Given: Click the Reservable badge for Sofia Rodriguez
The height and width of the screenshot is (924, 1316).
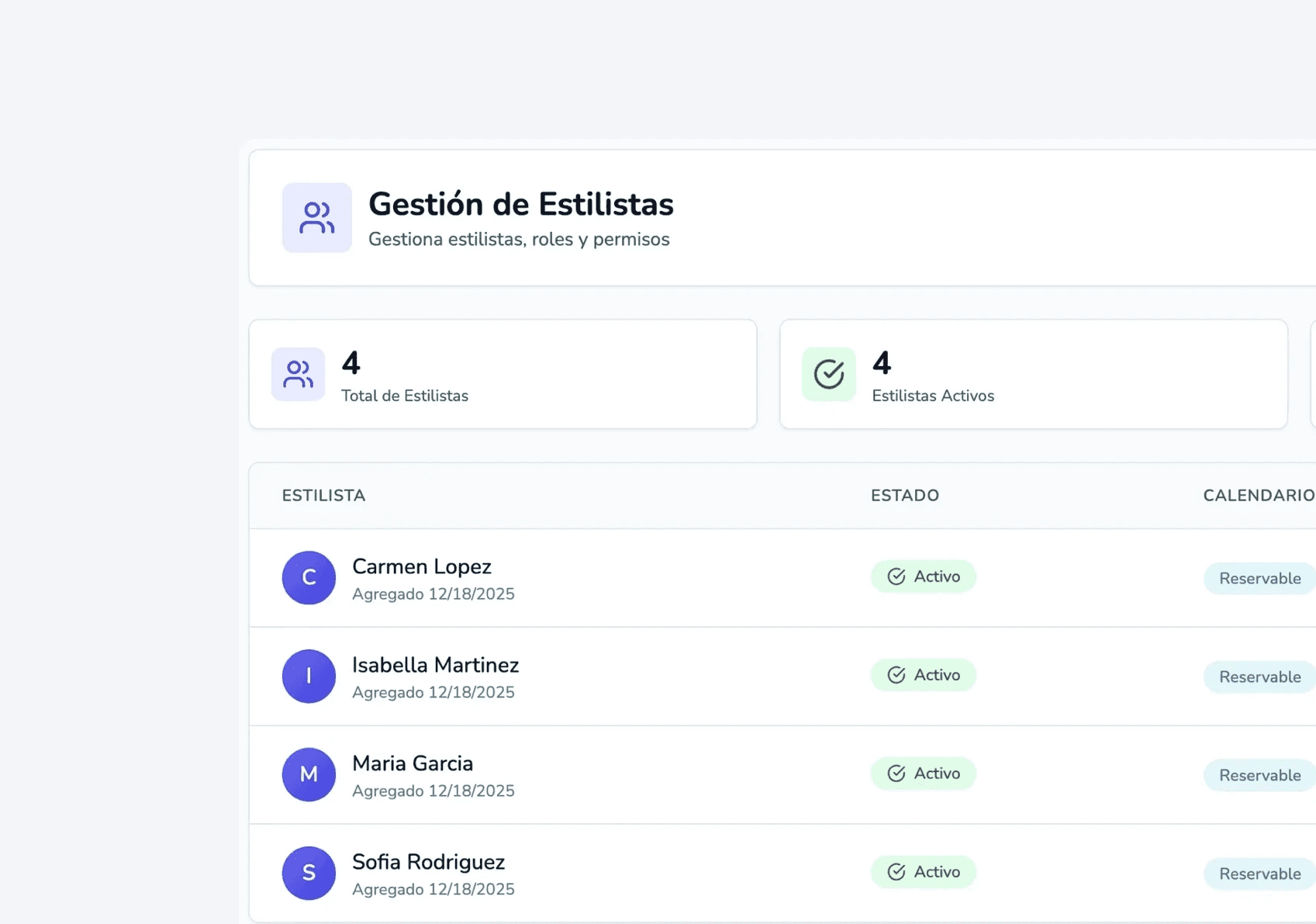Looking at the screenshot, I should pos(1259,874).
